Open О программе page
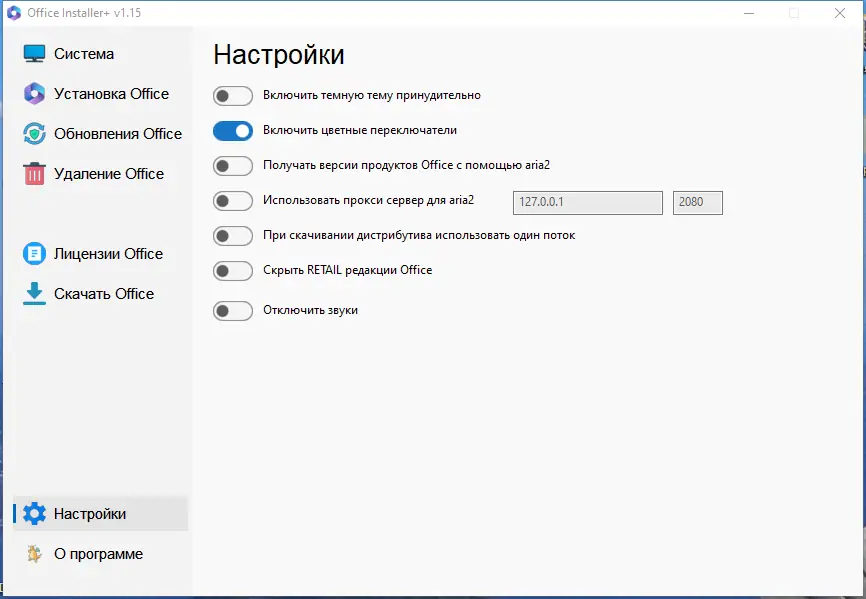 click(101, 554)
